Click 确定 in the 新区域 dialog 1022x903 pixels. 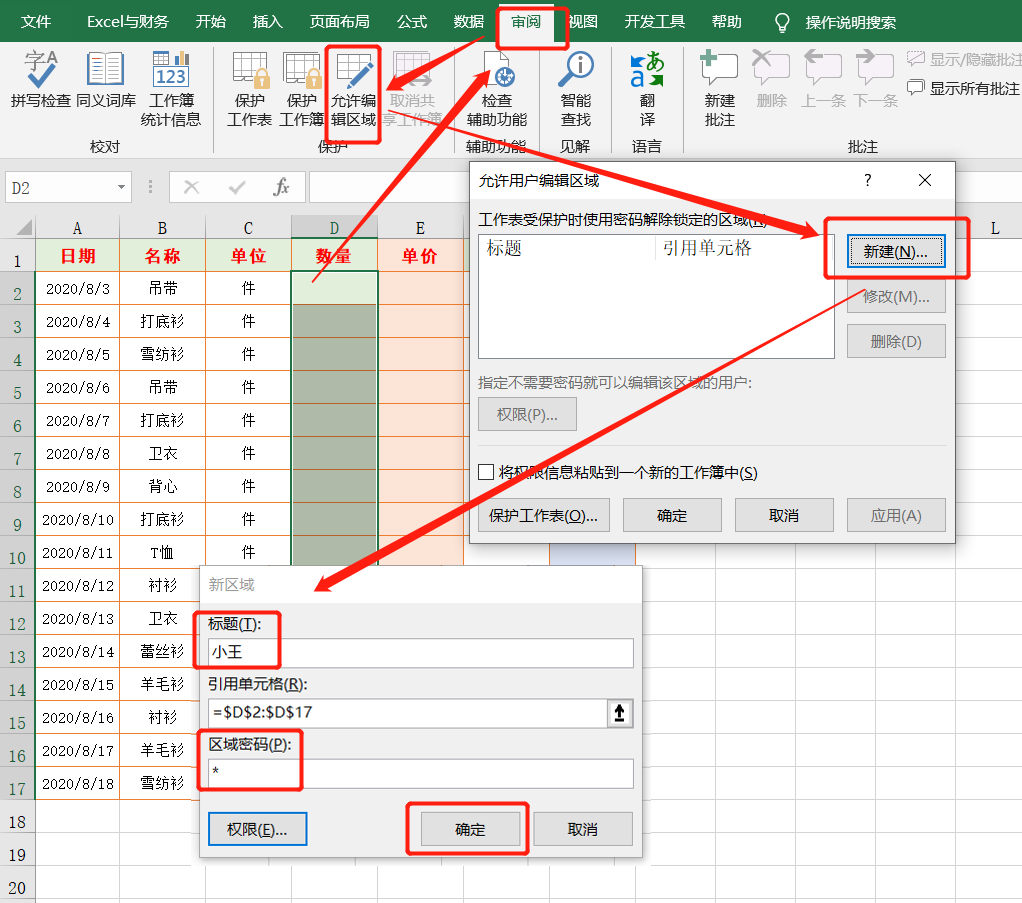tap(471, 829)
